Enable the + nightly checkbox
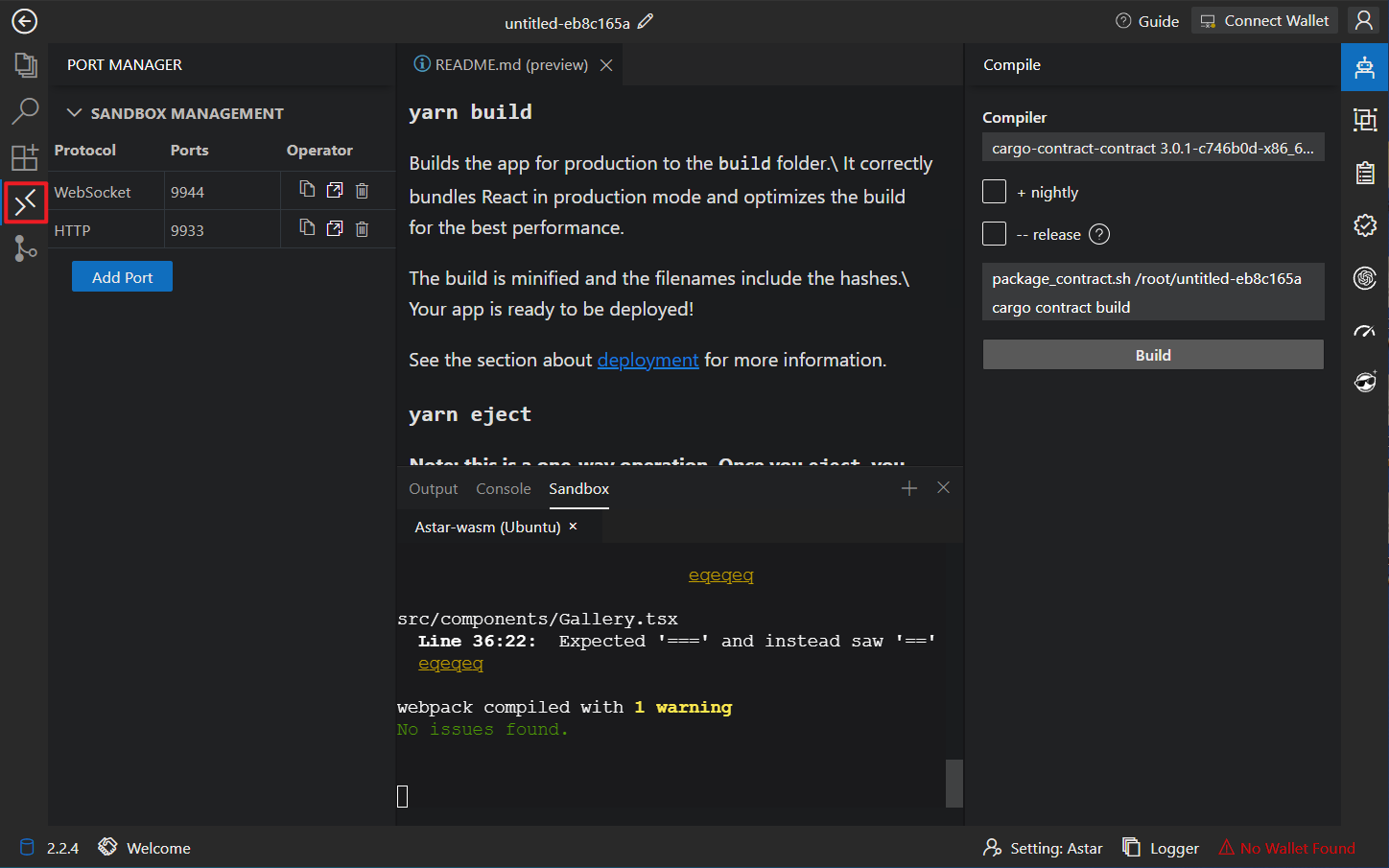The width and height of the screenshot is (1389, 868). [x=995, y=192]
